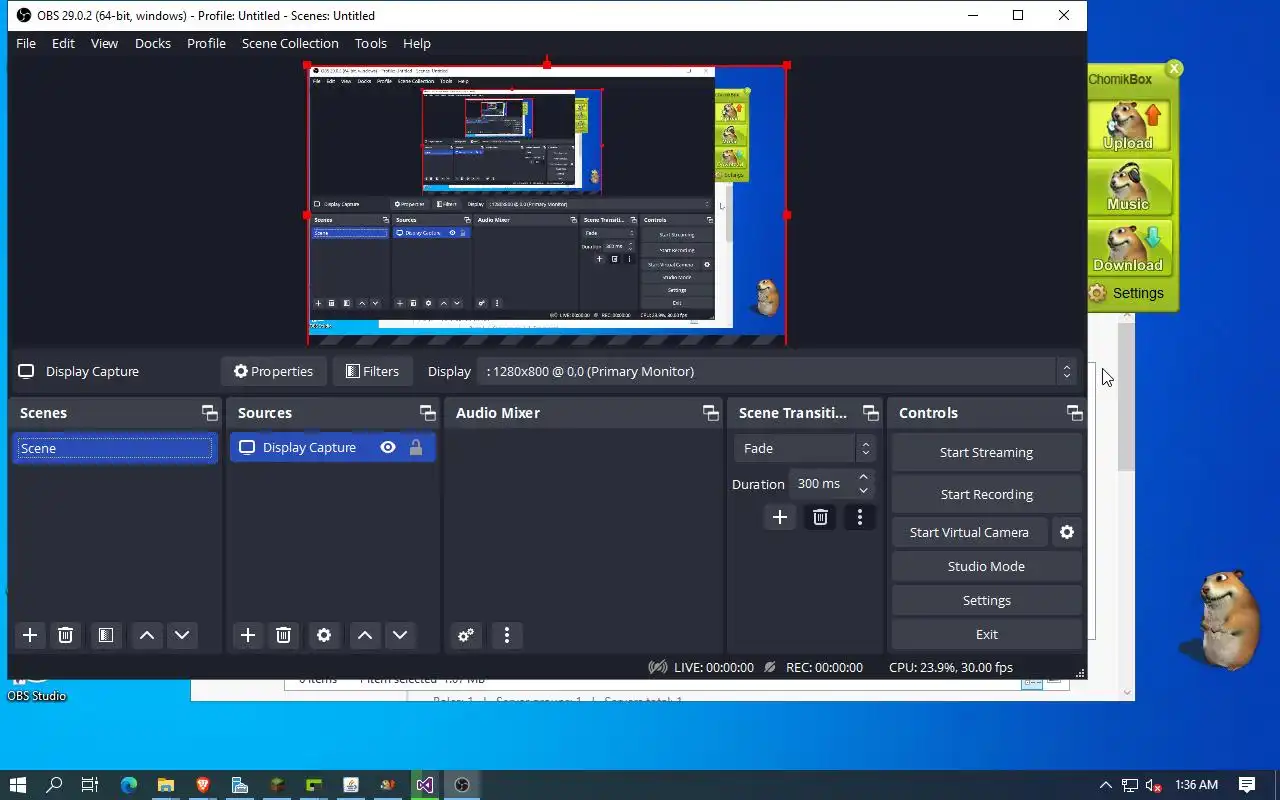Open OBS Settings from Controls
This screenshot has height=800, width=1280.
[986, 600]
